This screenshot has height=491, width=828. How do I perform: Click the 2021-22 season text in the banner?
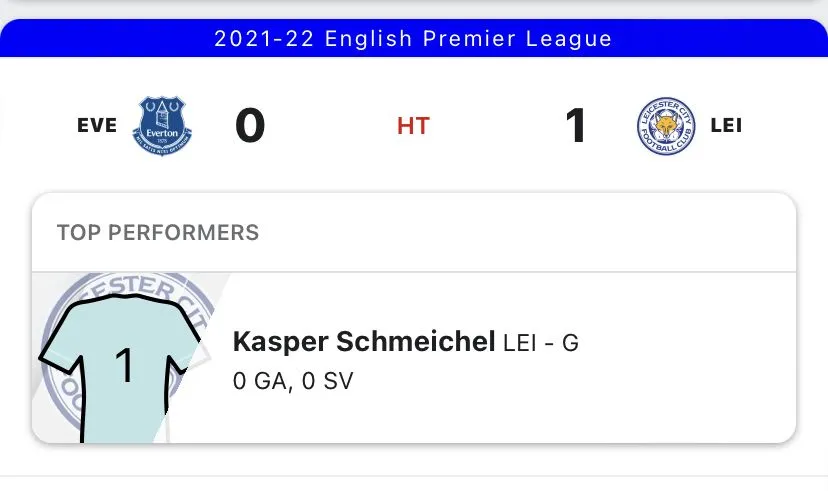[x=264, y=39]
